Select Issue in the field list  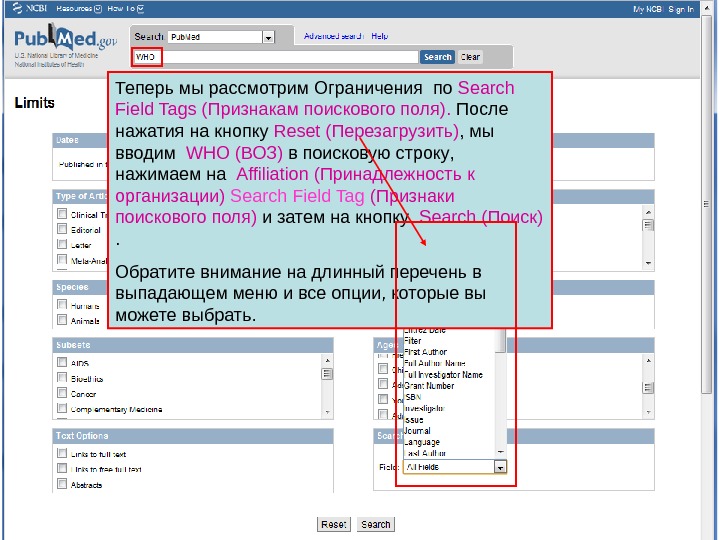(x=414, y=420)
